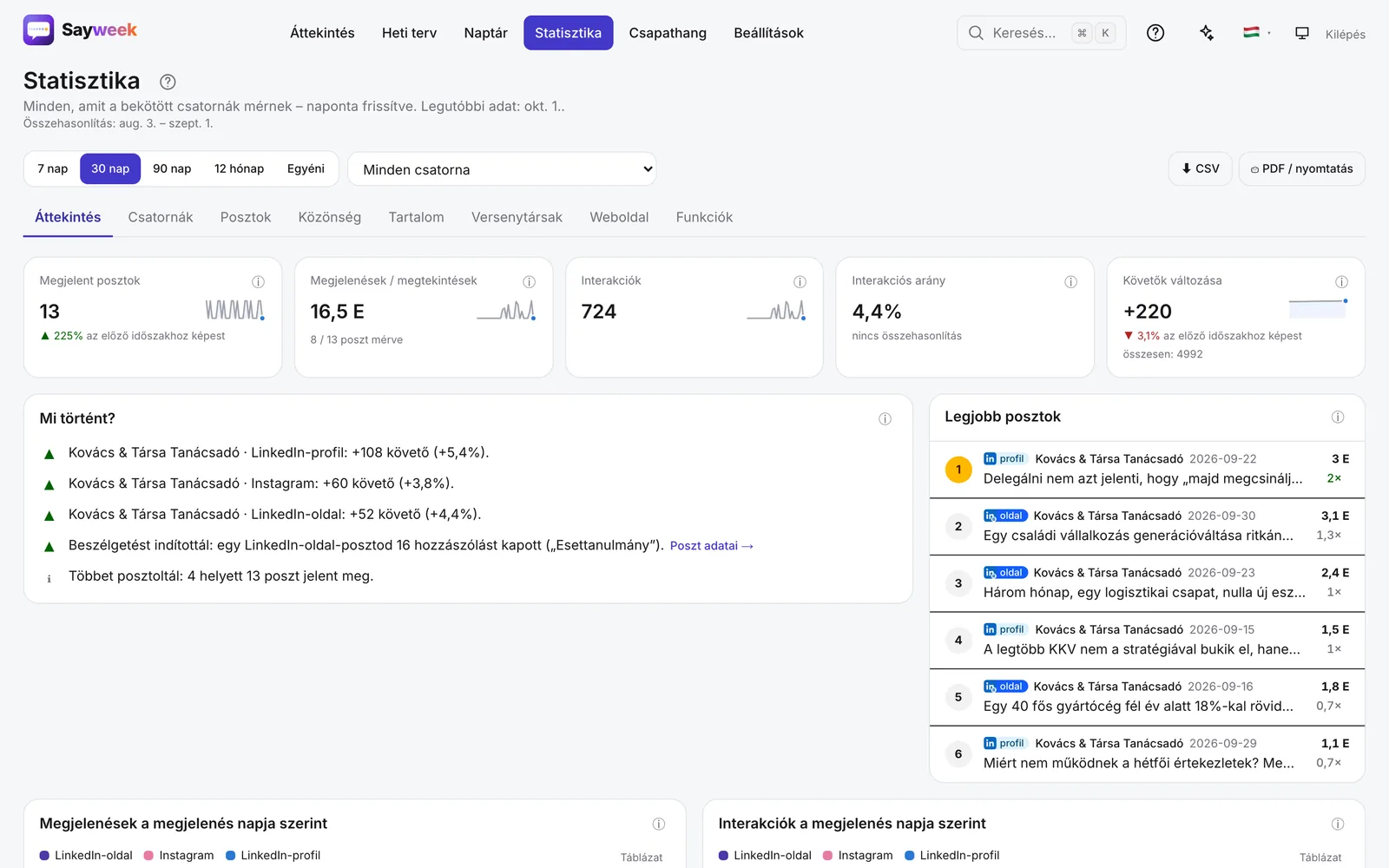The width and height of the screenshot is (1389, 868).
Task: Choose the 12 hónap time range
Action: 239,168
